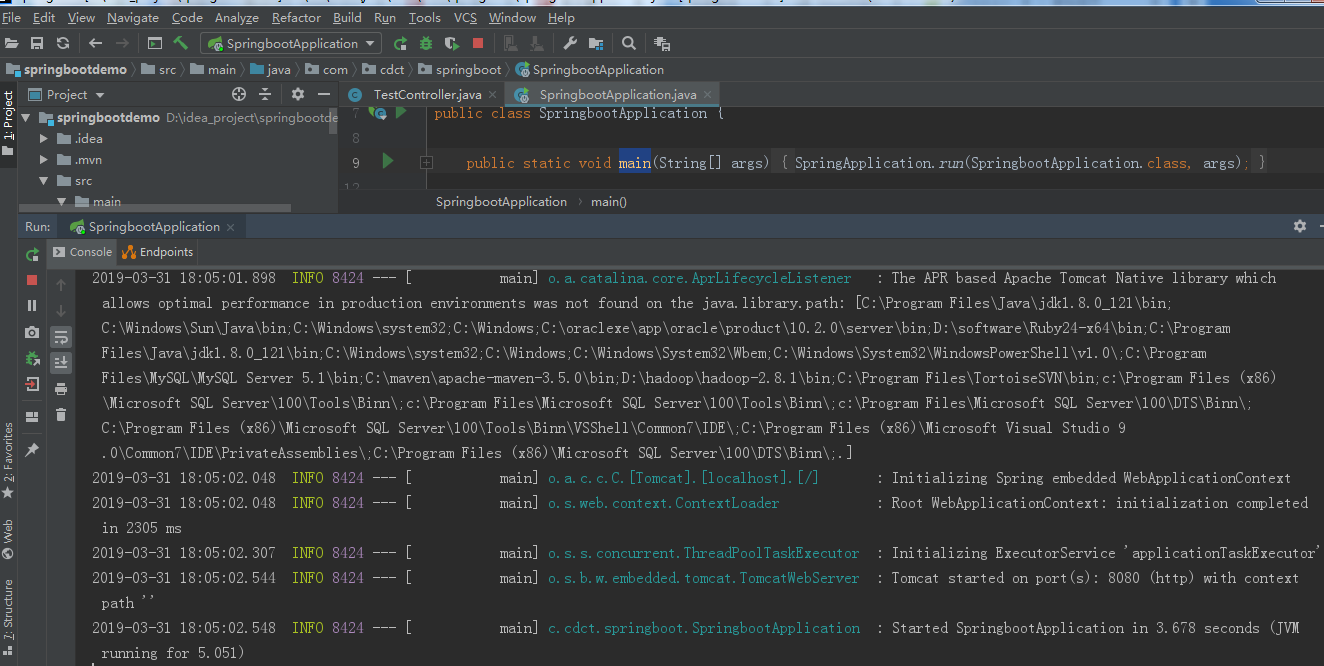This screenshot has width=1324, height=666.
Task: Collapse the main folder arrow in the tree
Action: coord(61,202)
